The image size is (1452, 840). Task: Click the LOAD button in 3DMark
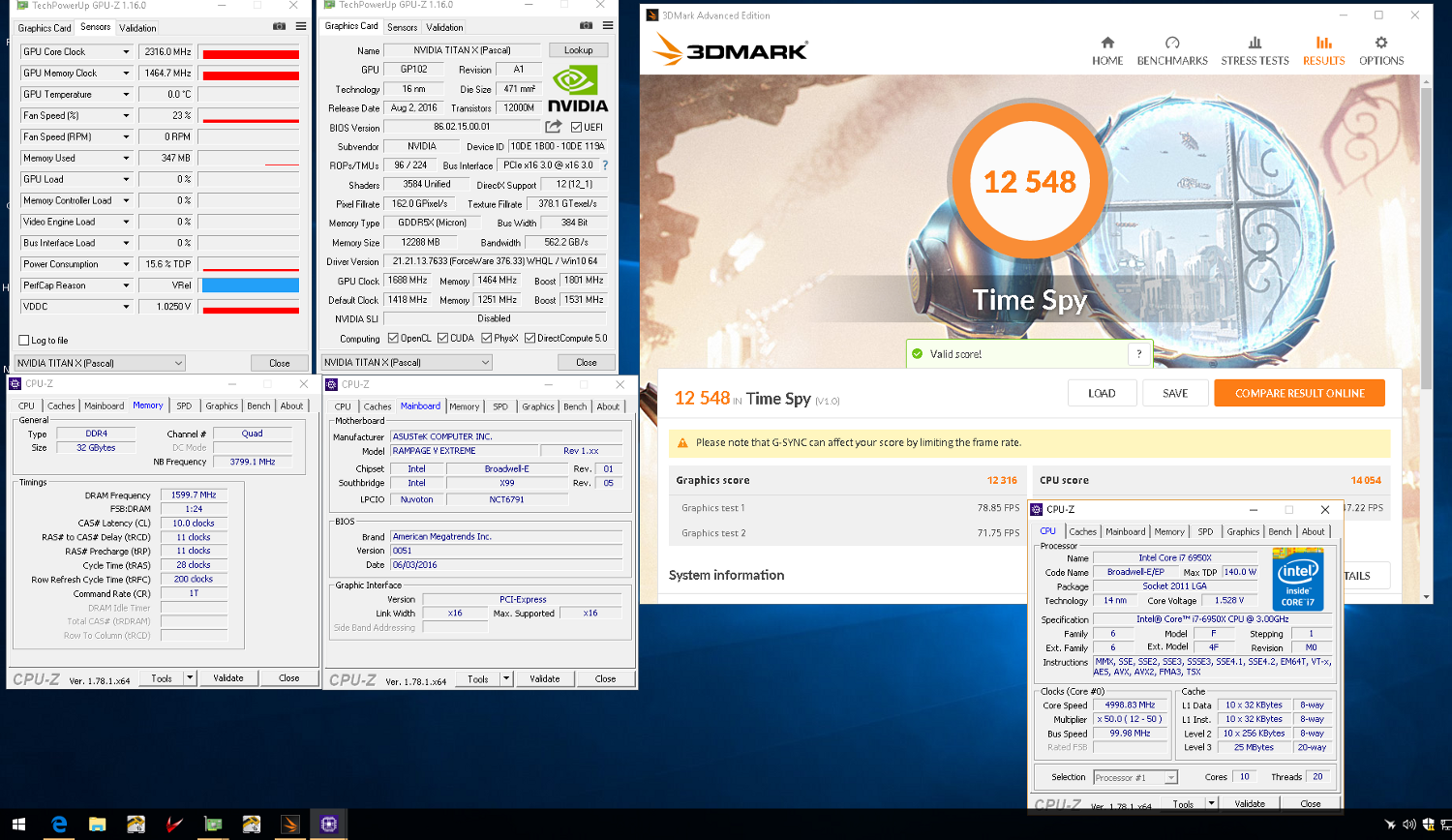tap(1102, 393)
